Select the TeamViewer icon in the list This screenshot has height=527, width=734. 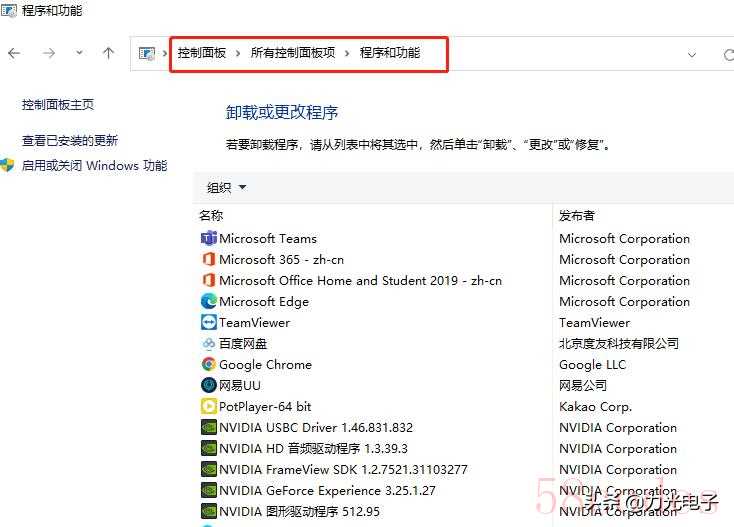tap(208, 322)
